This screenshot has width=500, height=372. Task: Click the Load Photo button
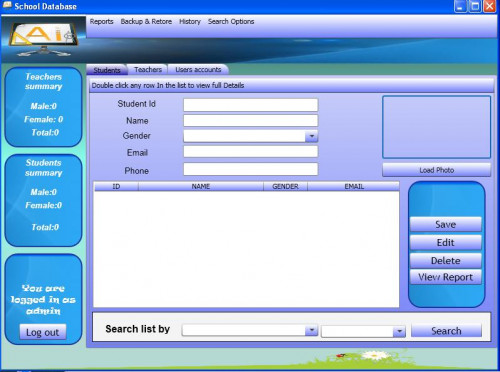(x=436, y=170)
